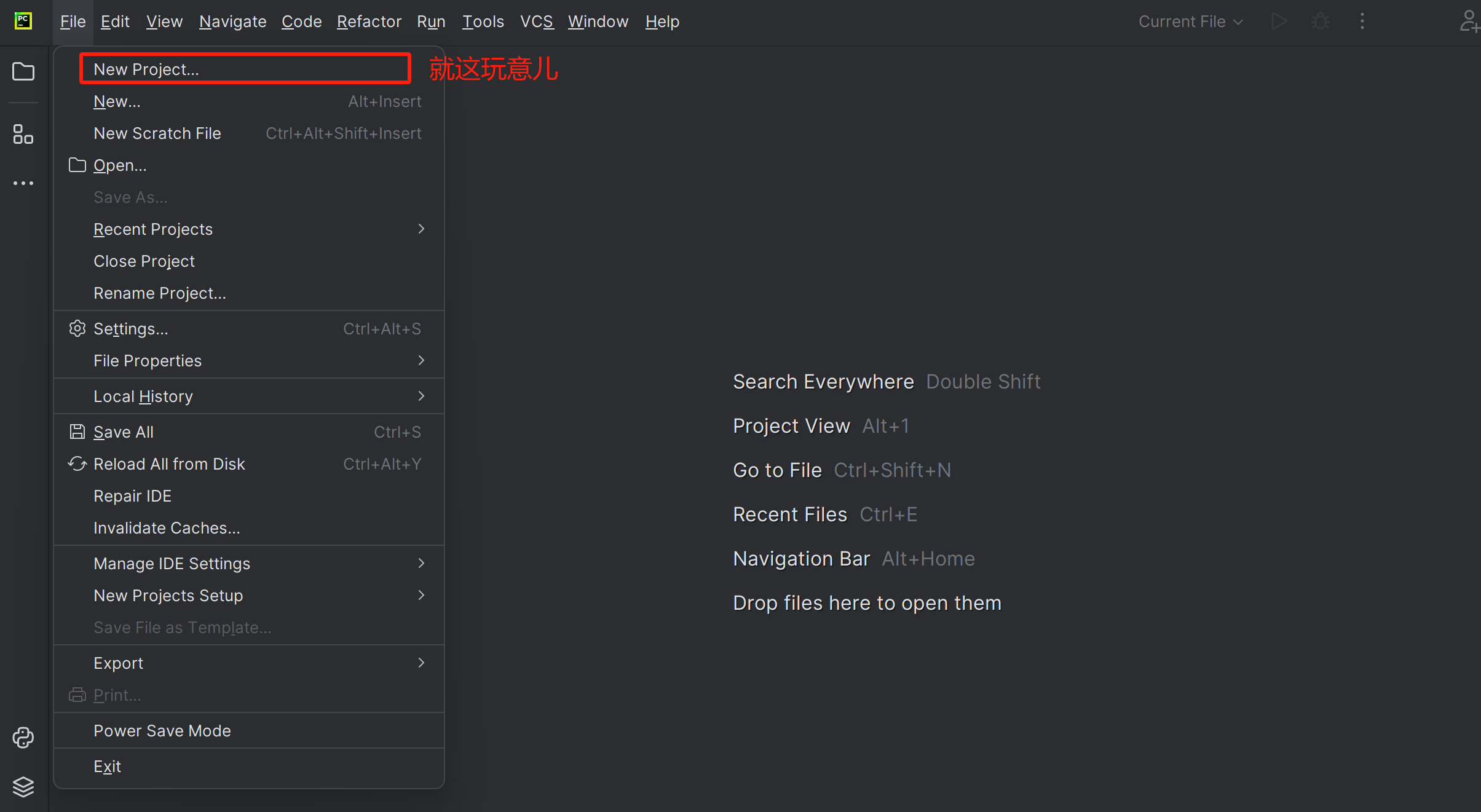
Task: Open the Help menu
Action: 662,22
